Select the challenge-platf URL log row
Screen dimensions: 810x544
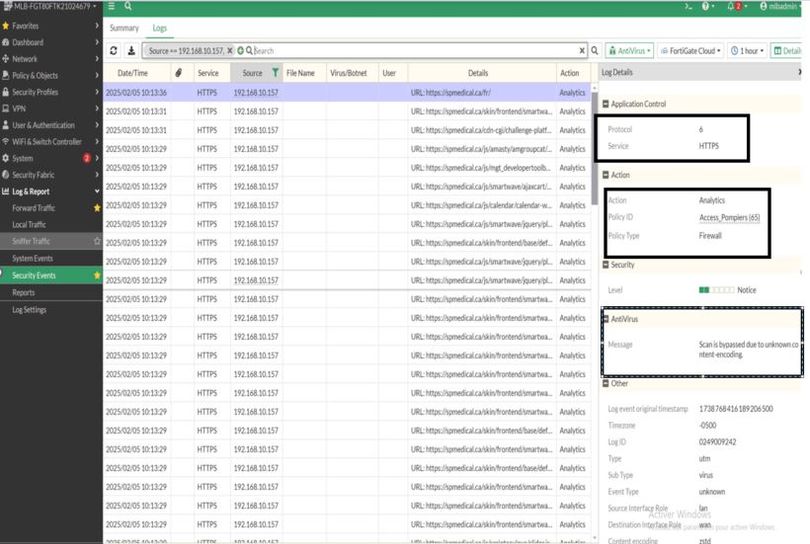(x=347, y=130)
